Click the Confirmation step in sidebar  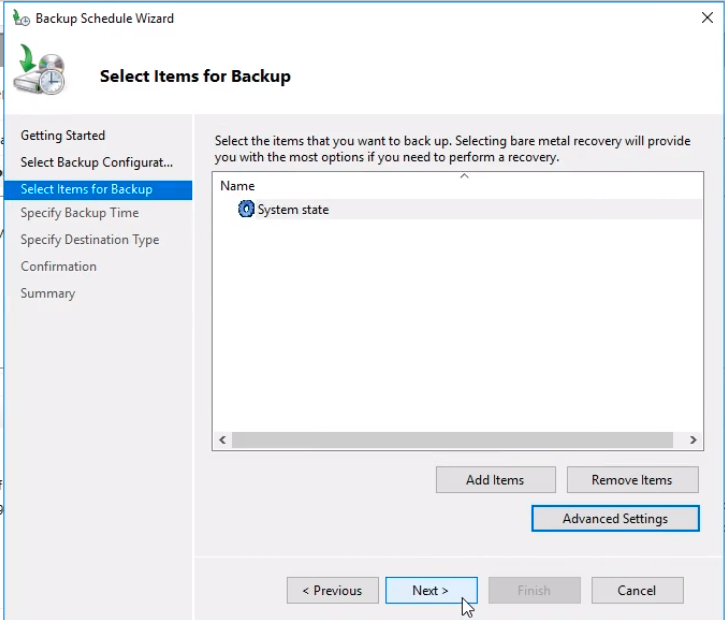[59, 267]
